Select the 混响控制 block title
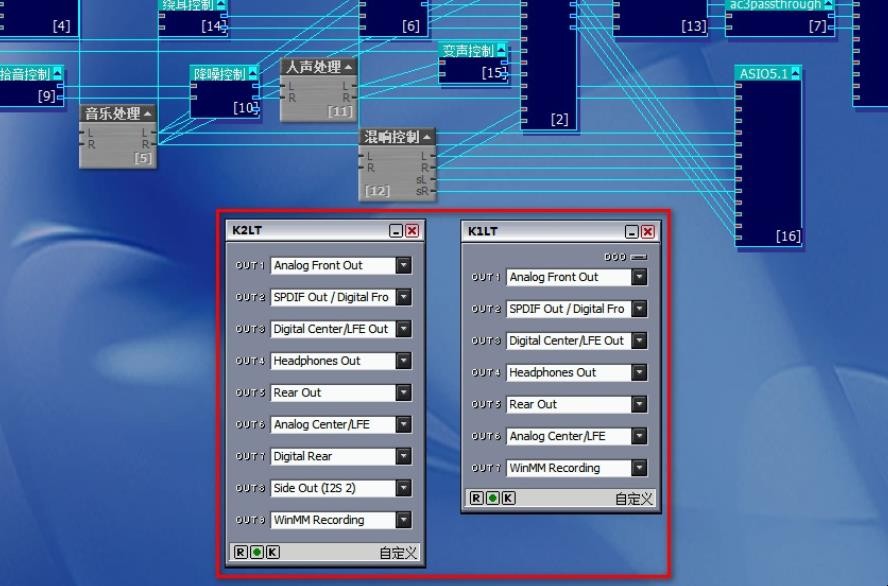Image resolution: width=888 pixels, height=586 pixels. (391, 137)
